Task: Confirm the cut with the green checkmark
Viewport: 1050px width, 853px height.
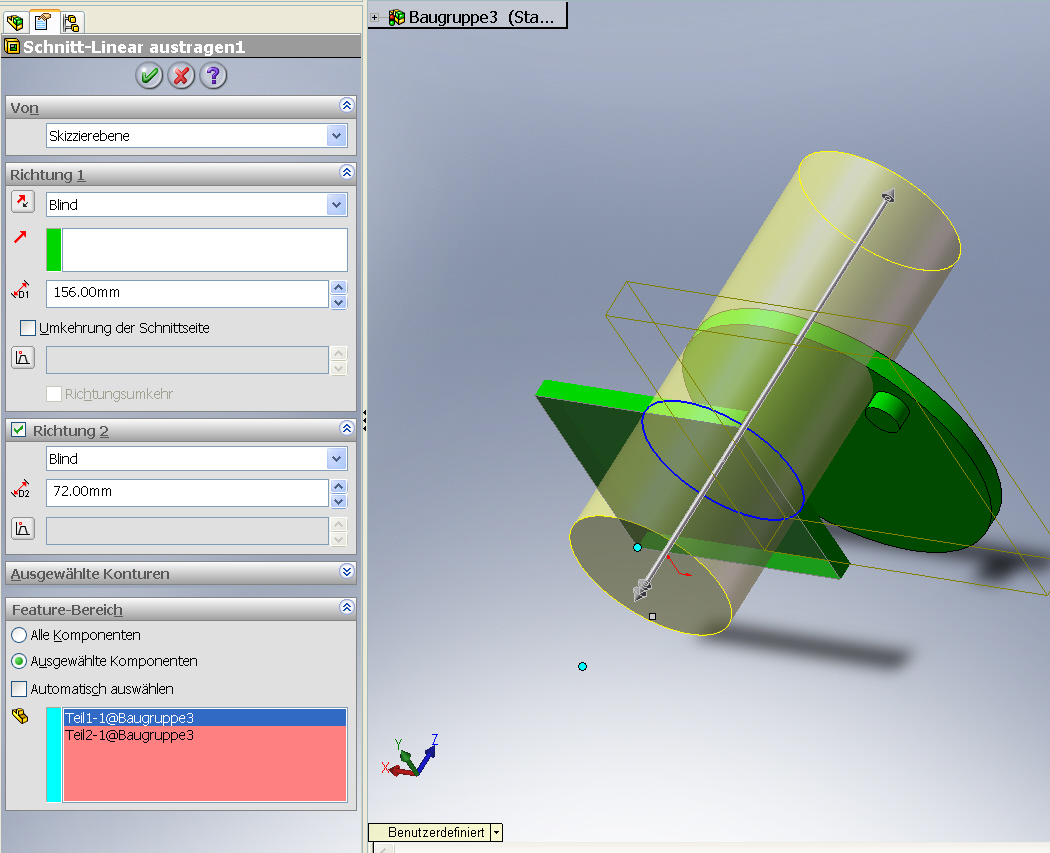Action: click(149, 76)
